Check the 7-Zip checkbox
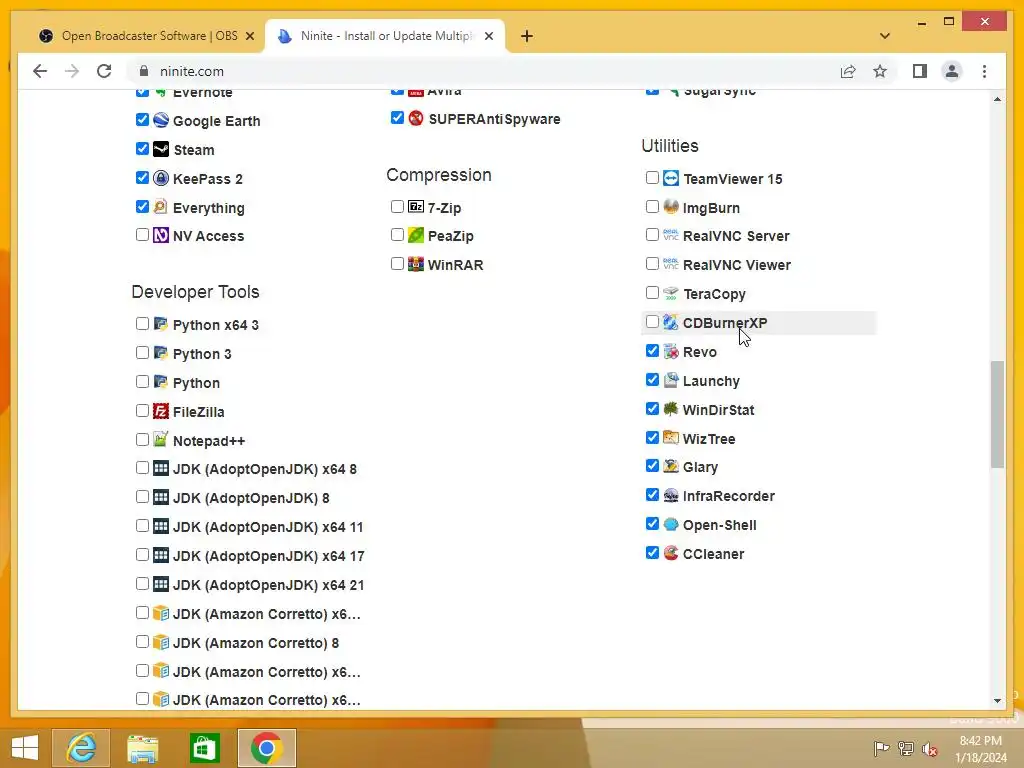The height and width of the screenshot is (768, 1024). 397,206
